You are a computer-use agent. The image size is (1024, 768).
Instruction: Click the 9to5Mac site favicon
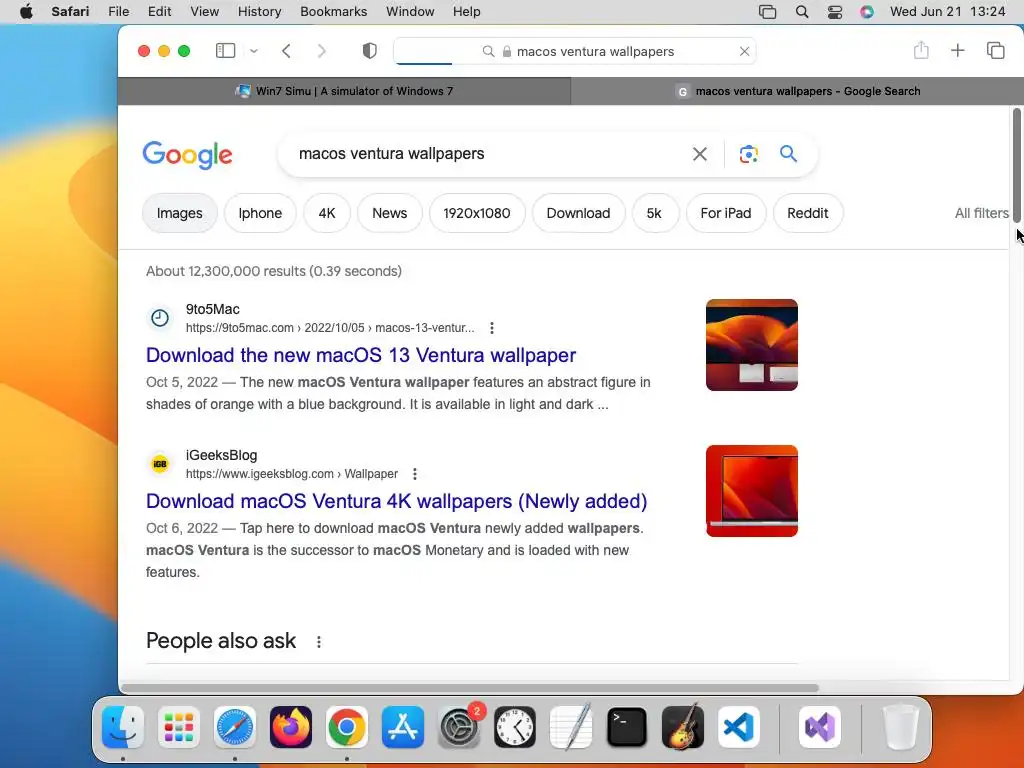pos(160,318)
